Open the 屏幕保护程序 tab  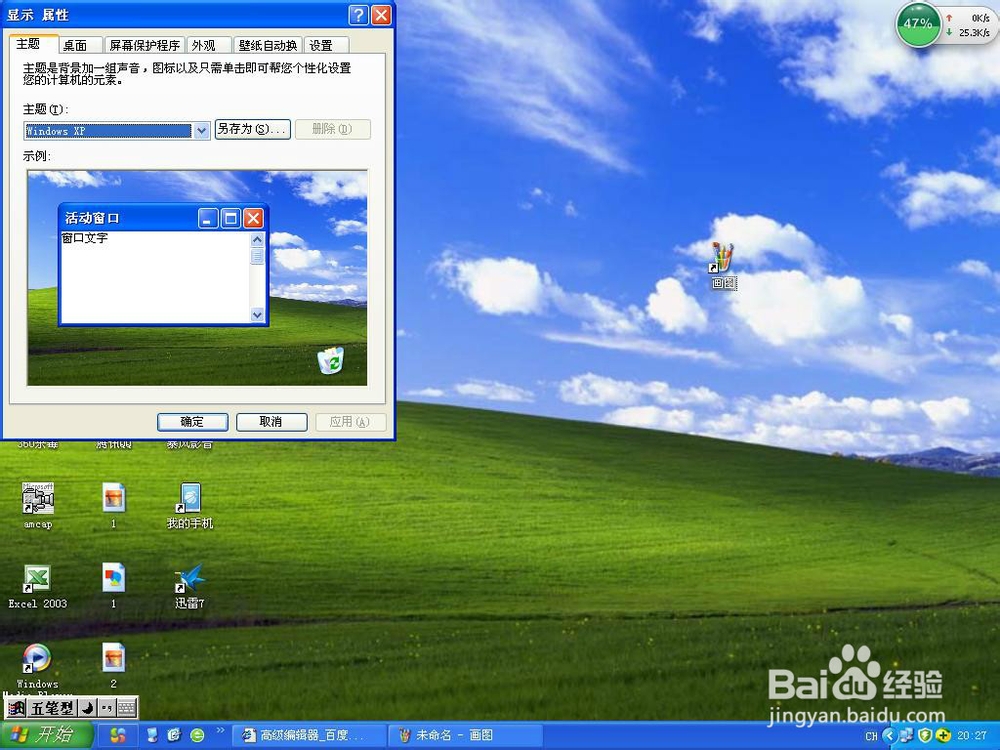point(145,45)
